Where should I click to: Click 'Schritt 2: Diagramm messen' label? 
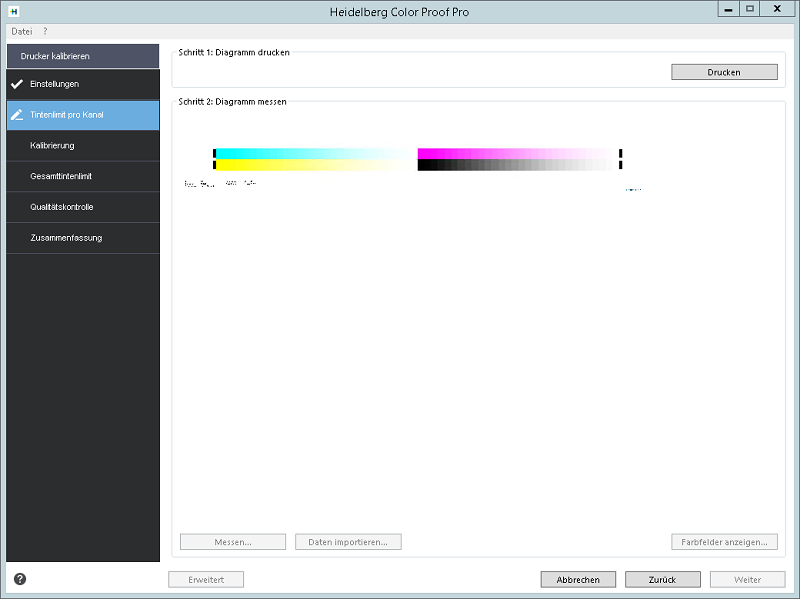[x=232, y=102]
